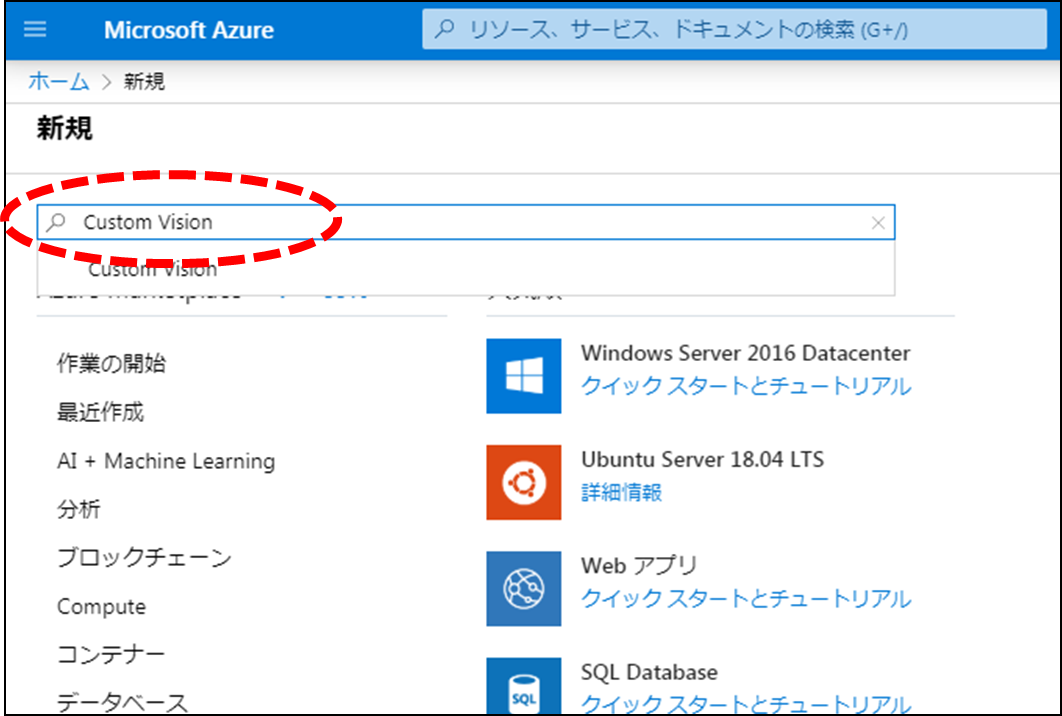Click the magnifier icon in global search
Screen dimensions: 1062x716
444,29
